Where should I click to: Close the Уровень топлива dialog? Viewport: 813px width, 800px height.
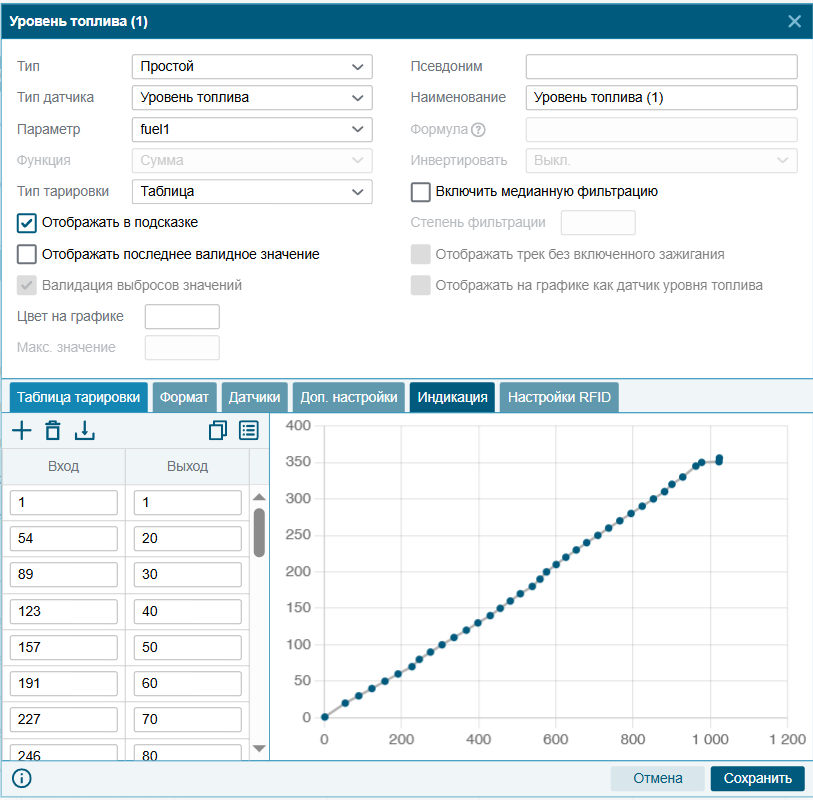pos(794,21)
